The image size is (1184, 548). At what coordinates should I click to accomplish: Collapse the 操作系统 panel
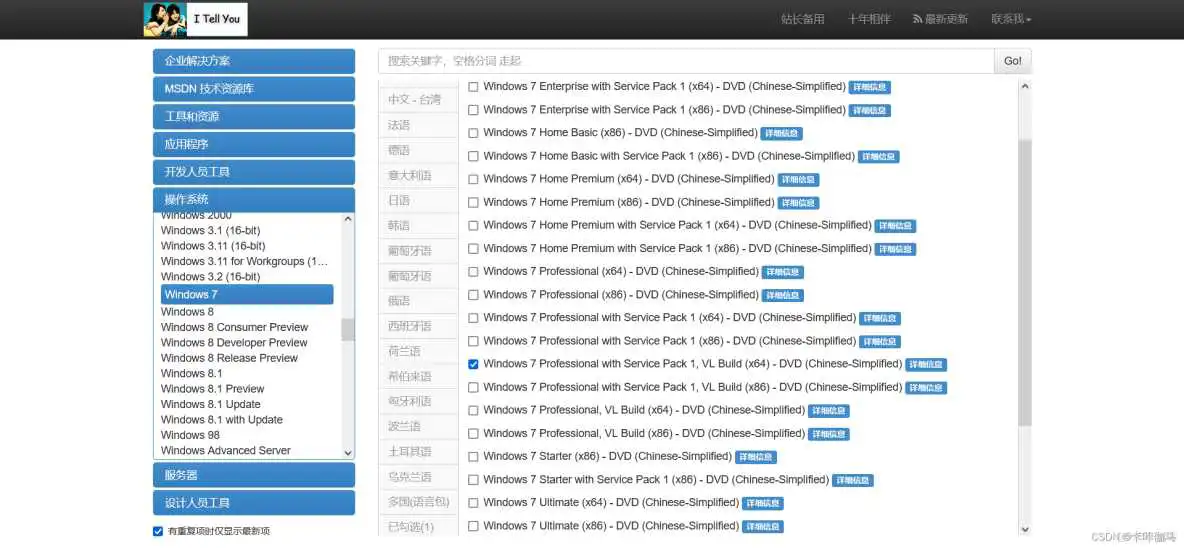point(254,199)
